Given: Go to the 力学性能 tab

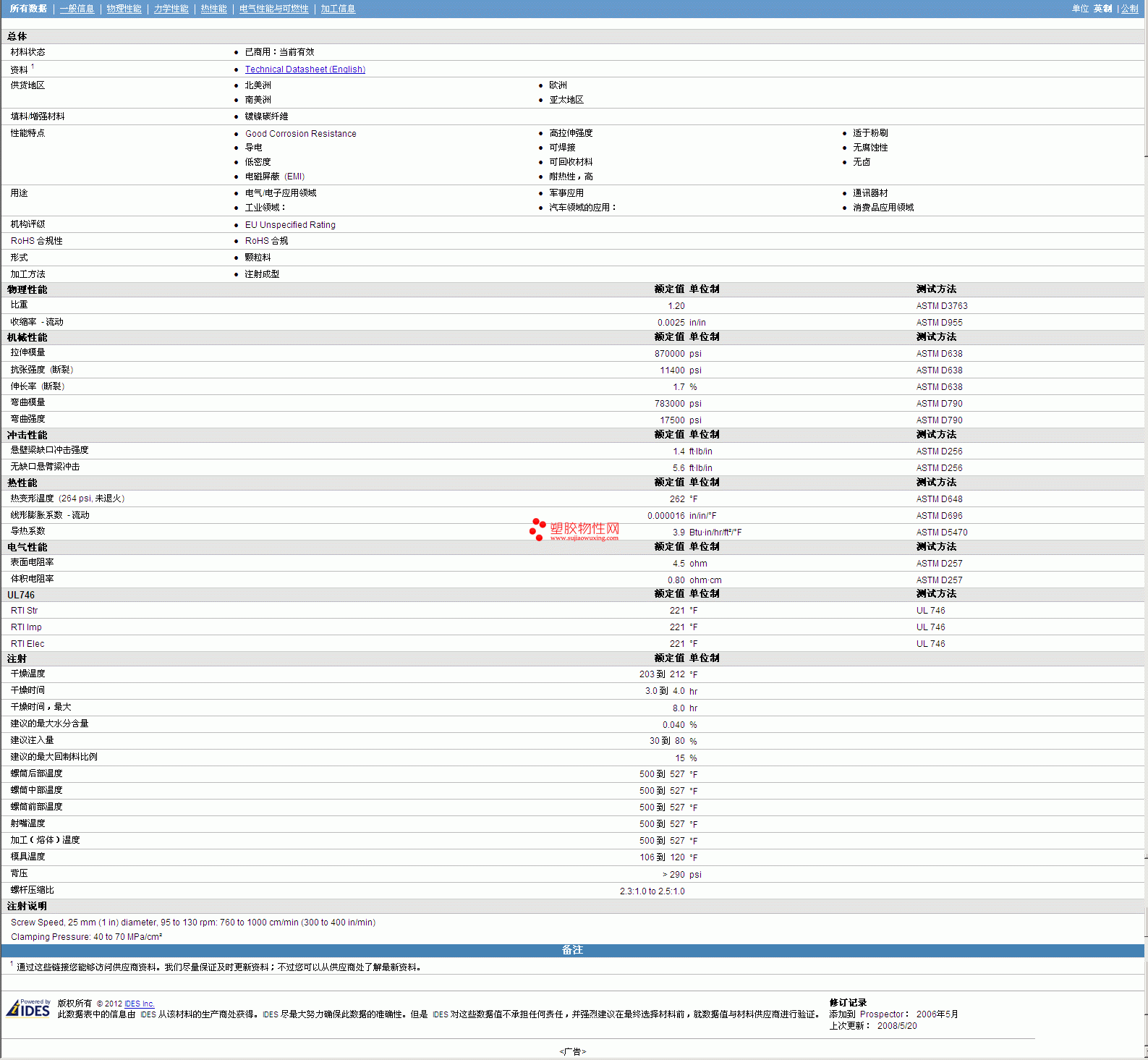Looking at the screenshot, I should [x=171, y=9].
